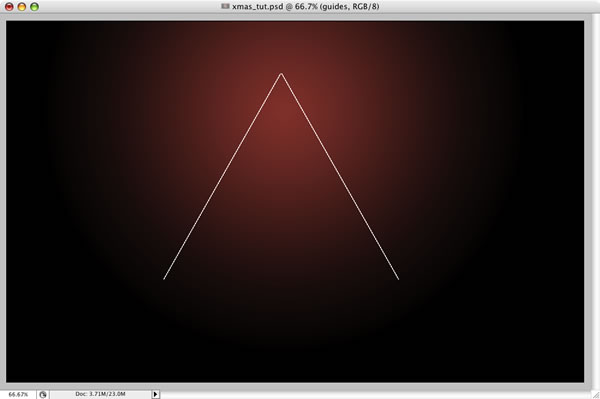Click the PSD document icon in title bar
600x399 pixels.
(x=225, y=6)
